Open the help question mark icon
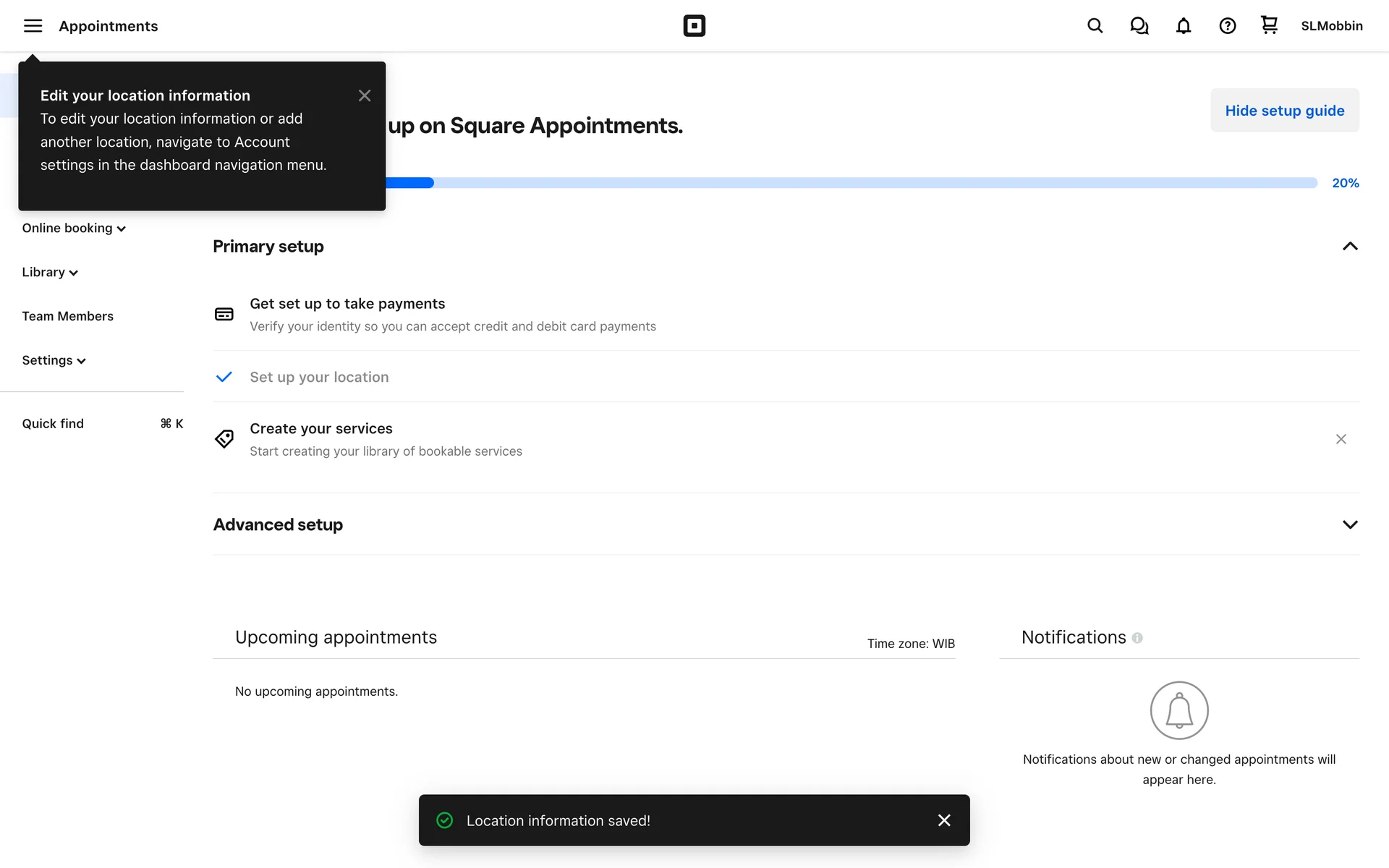Viewport: 1389px width, 868px height. [x=1227, y=26]
